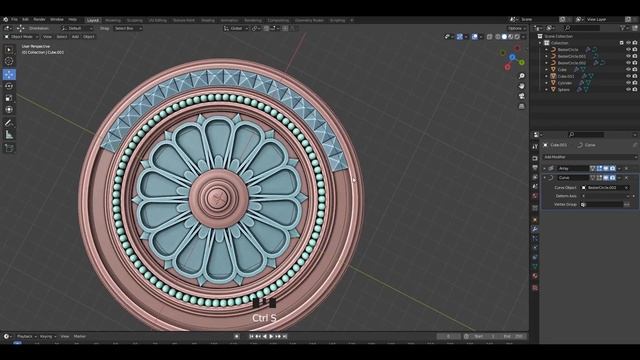
Task: Expand the BezierCircle.002 tree row
Action: coord(547,63)
